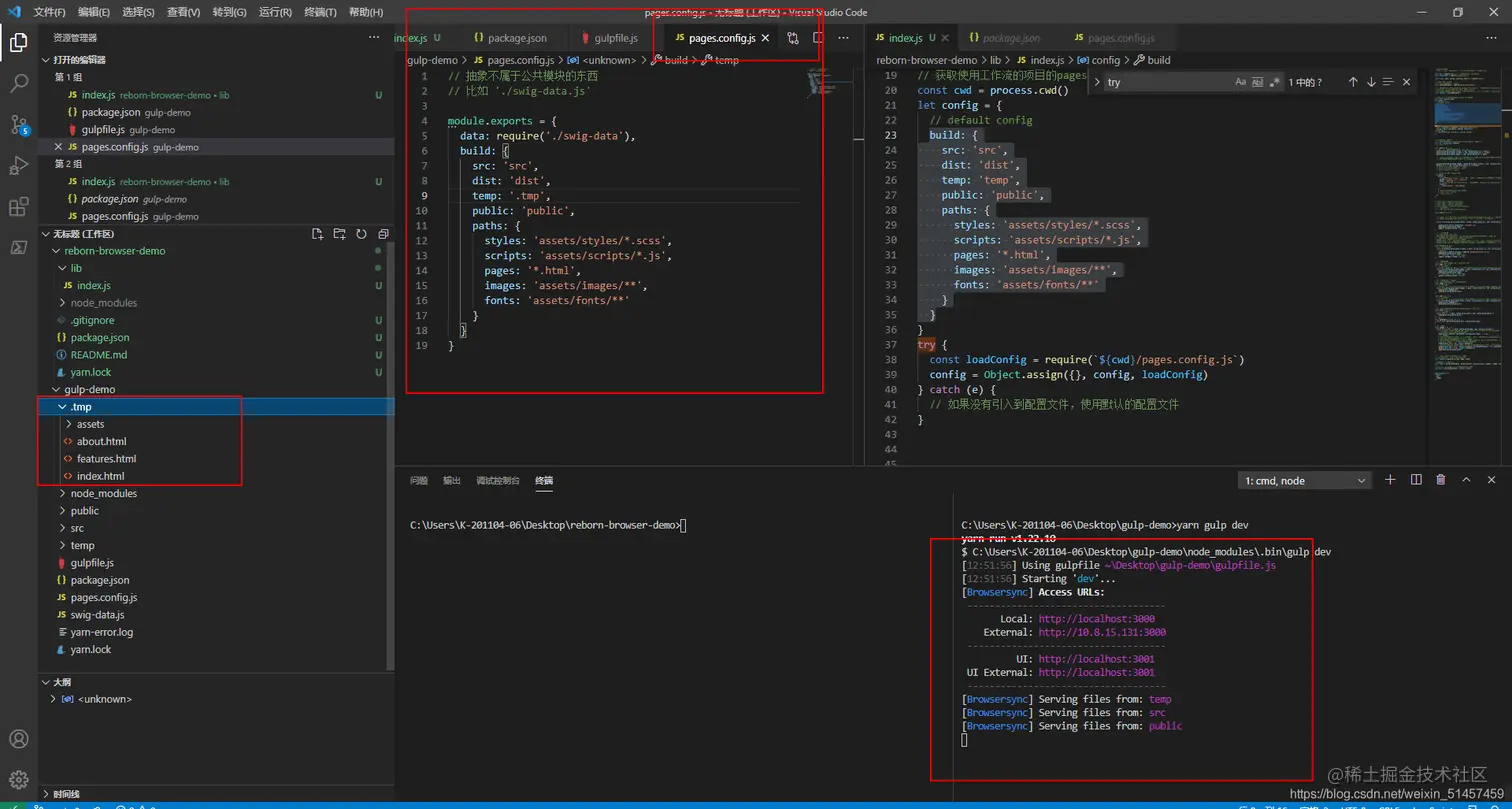Toggle regular expression in find widget

coord(1274,82)
